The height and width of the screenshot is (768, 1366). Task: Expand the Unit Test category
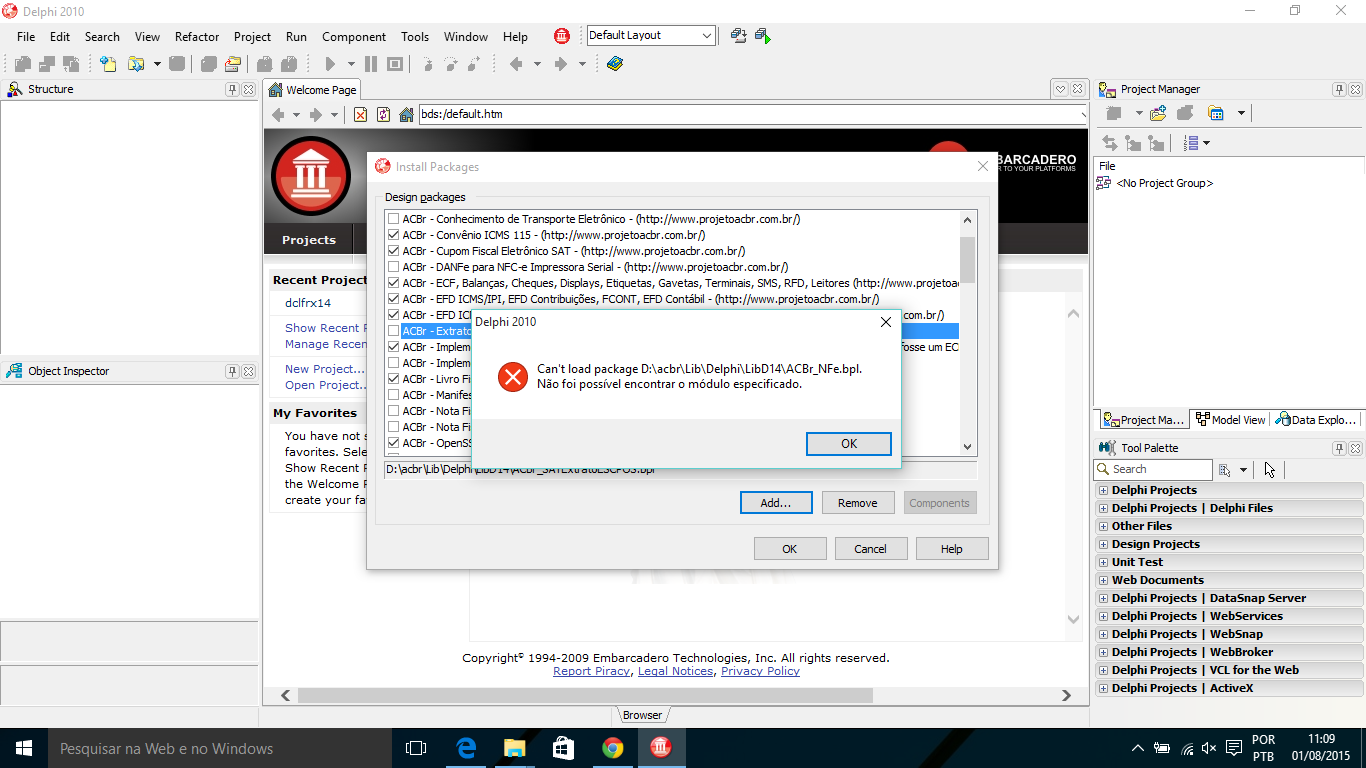click(1103, 562)
